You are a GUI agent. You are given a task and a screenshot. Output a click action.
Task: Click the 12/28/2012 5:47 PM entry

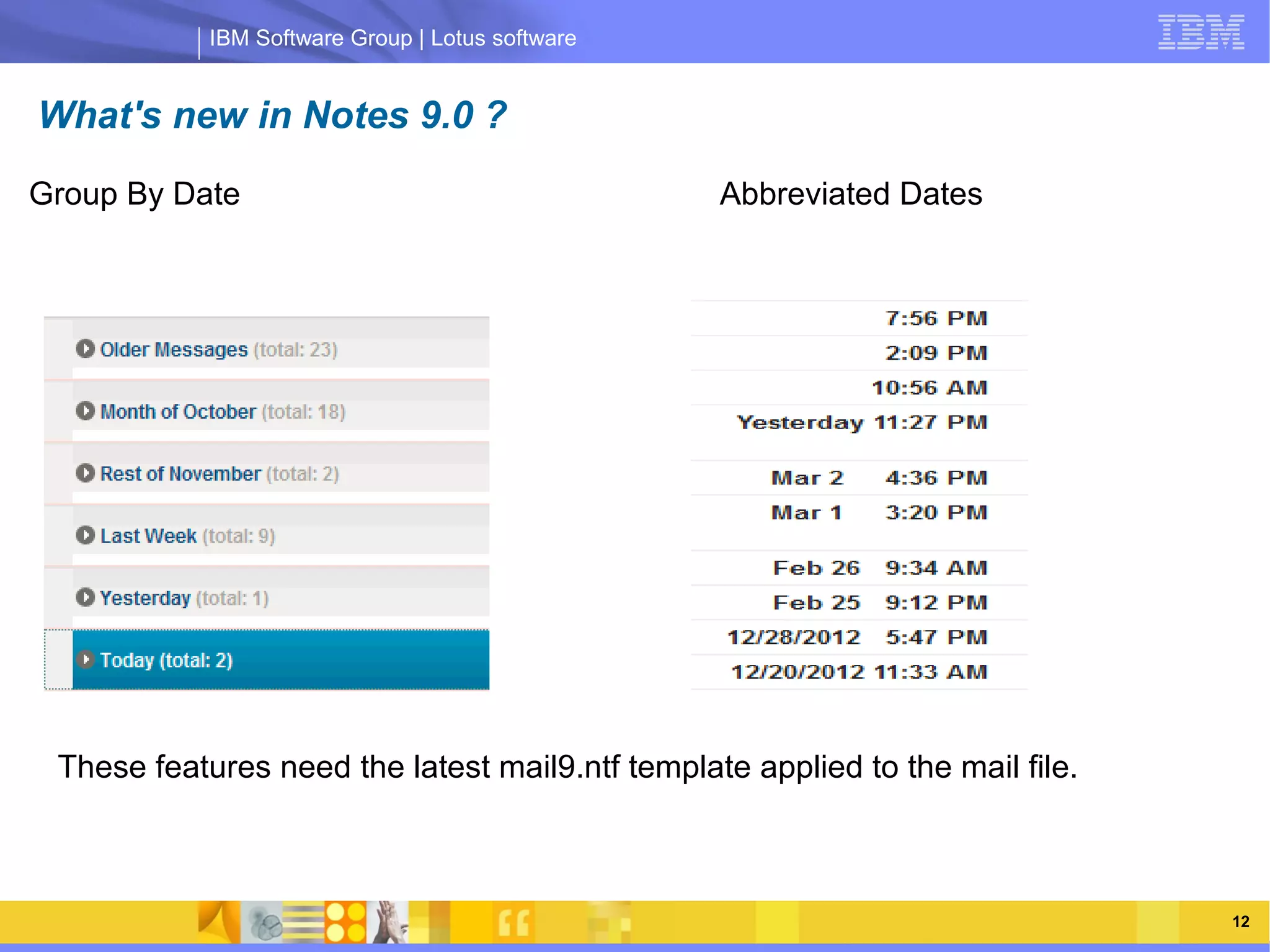pyautogui.click(x=859, y=637)
